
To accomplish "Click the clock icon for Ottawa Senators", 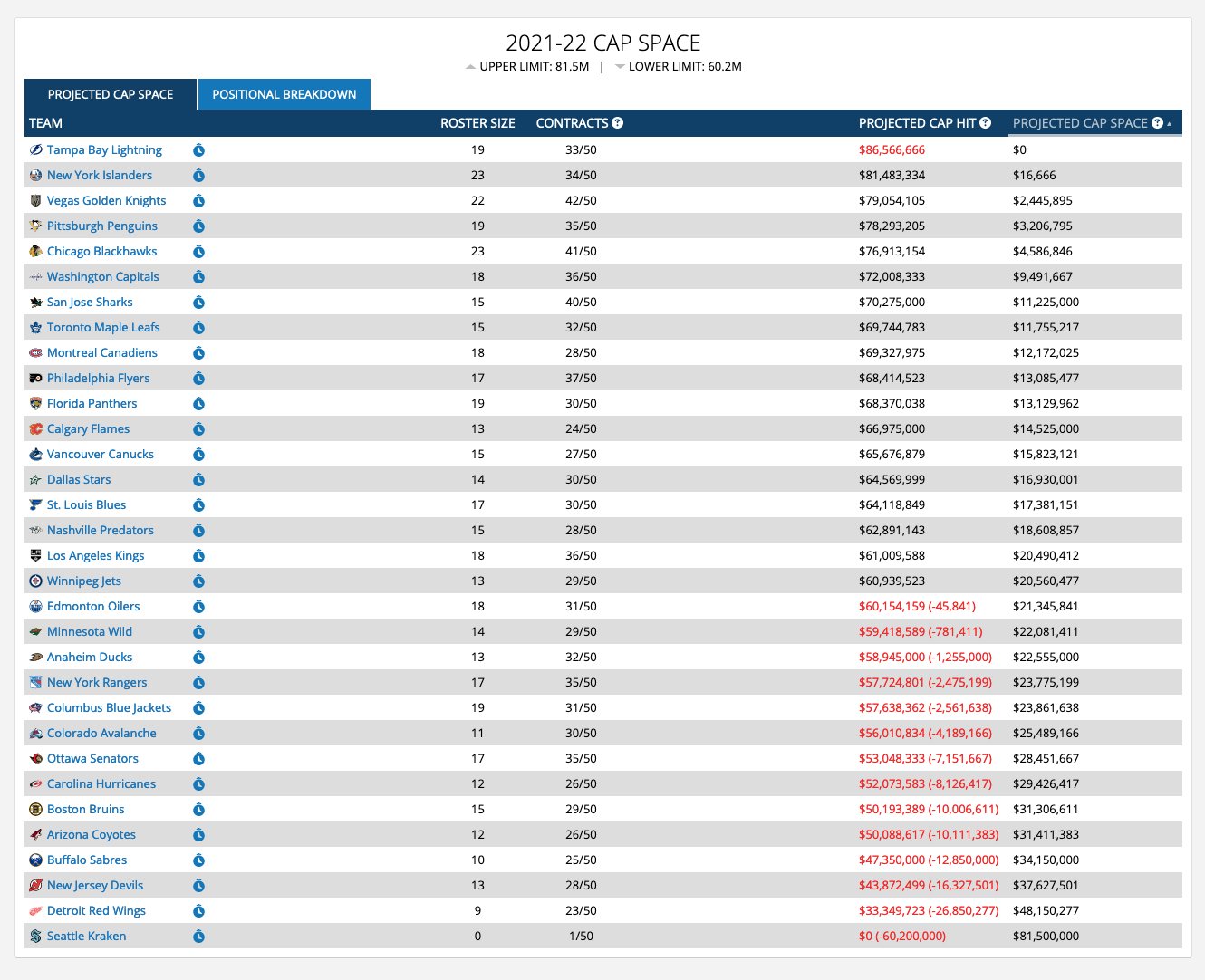I will (x=198, y=759).
